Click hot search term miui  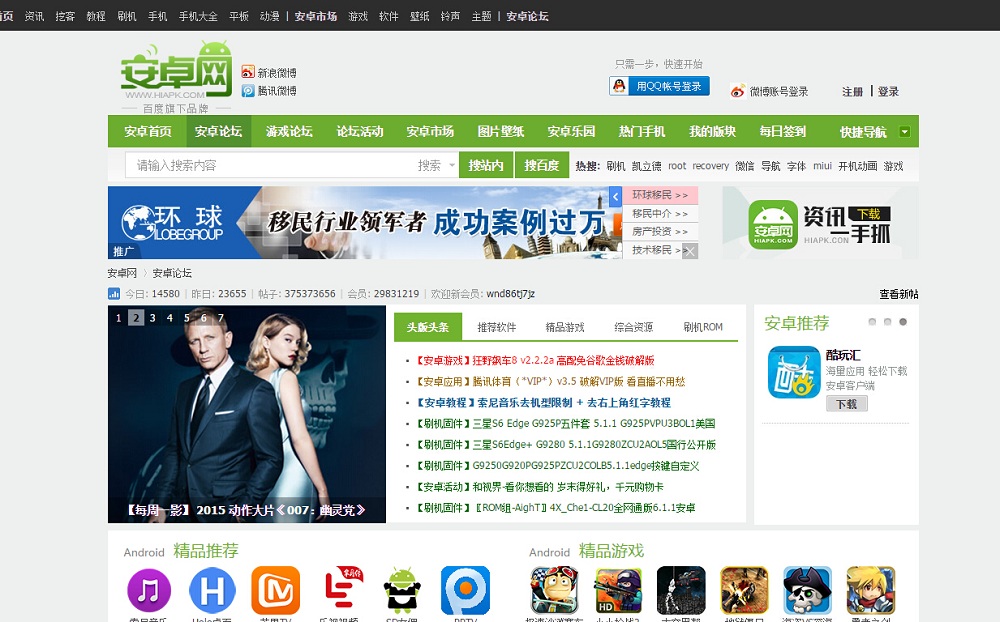pyautogui.click(x=822, y=166)
